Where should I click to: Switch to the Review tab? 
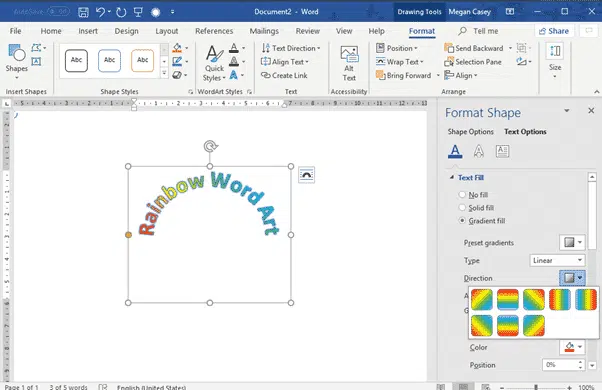[x=308, y=31]
